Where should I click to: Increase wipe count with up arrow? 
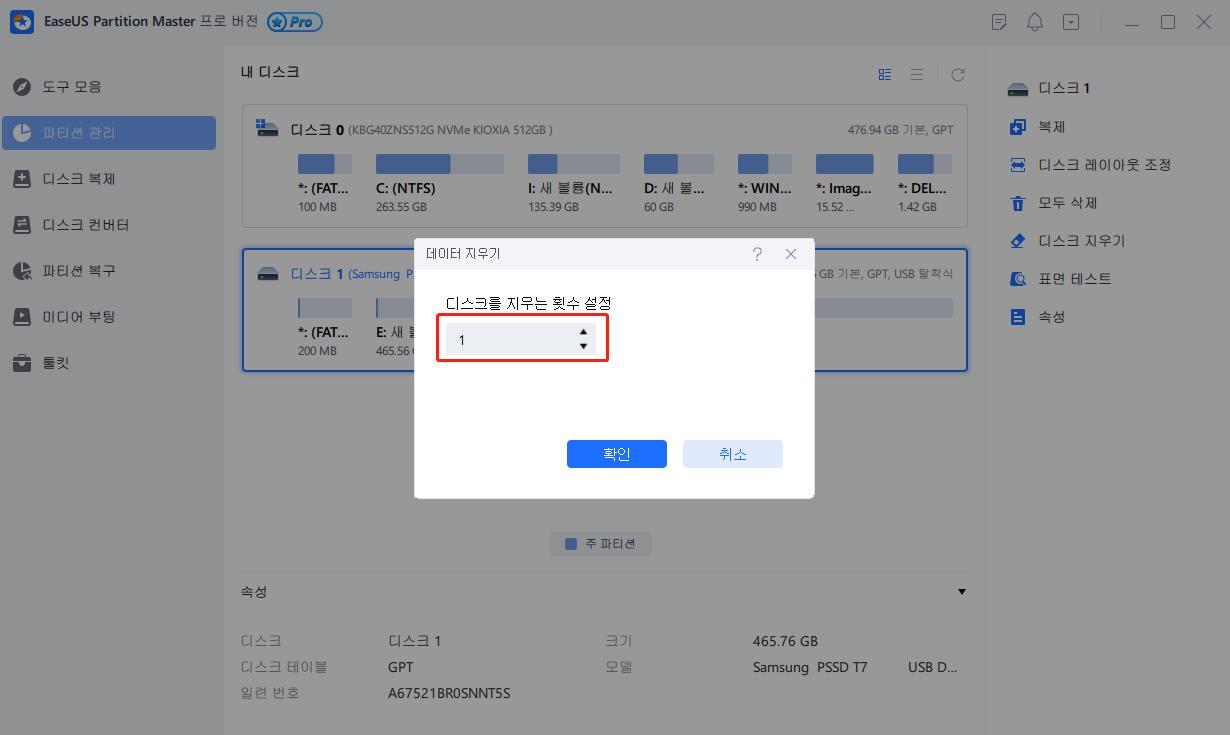coord(583,332)
